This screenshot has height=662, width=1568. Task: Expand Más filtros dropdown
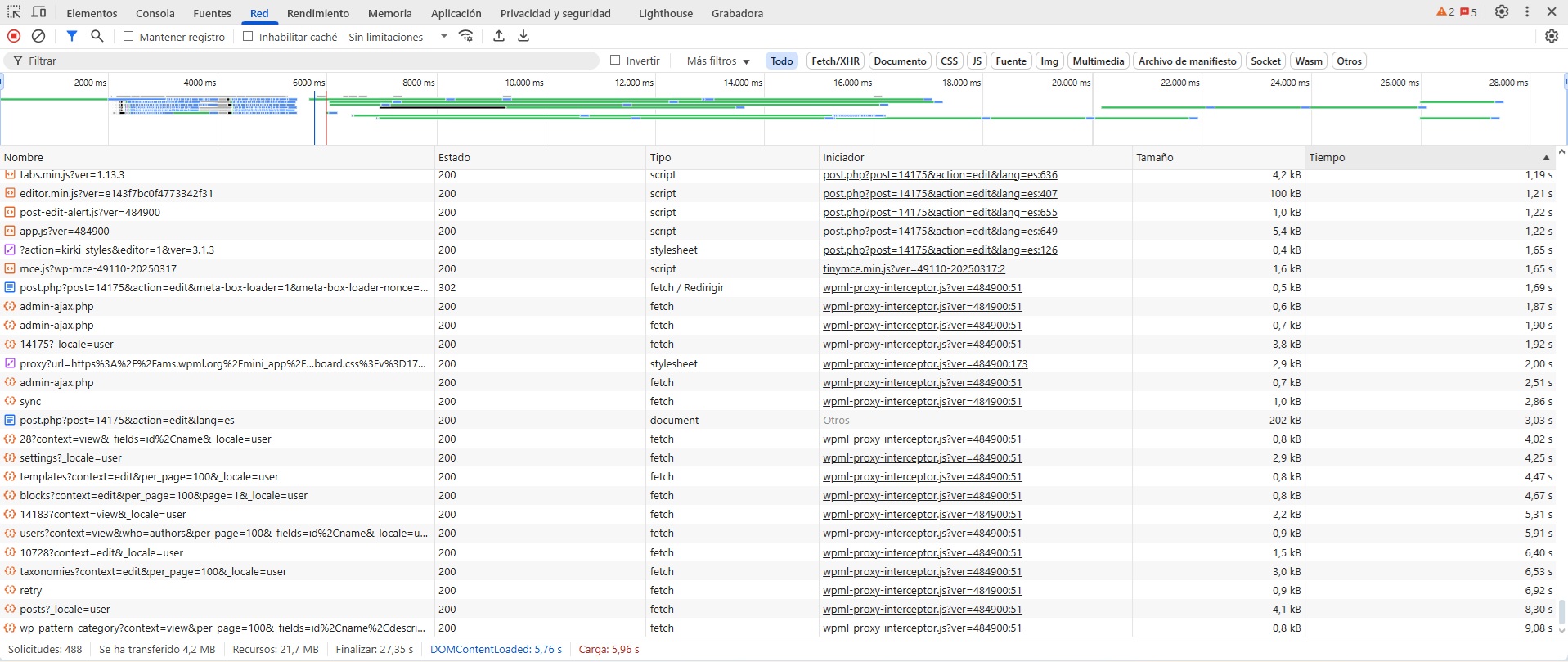[x=718, y=61]
